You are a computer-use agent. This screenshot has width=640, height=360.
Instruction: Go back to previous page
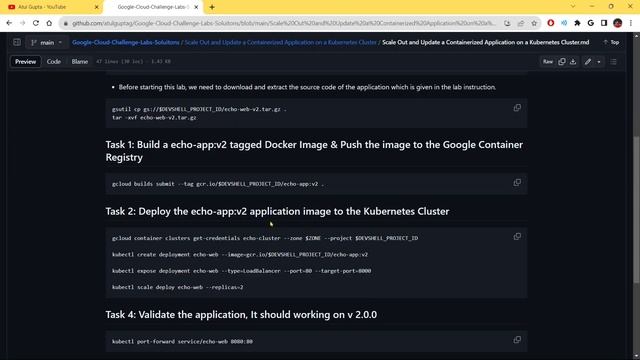(9, 23)
